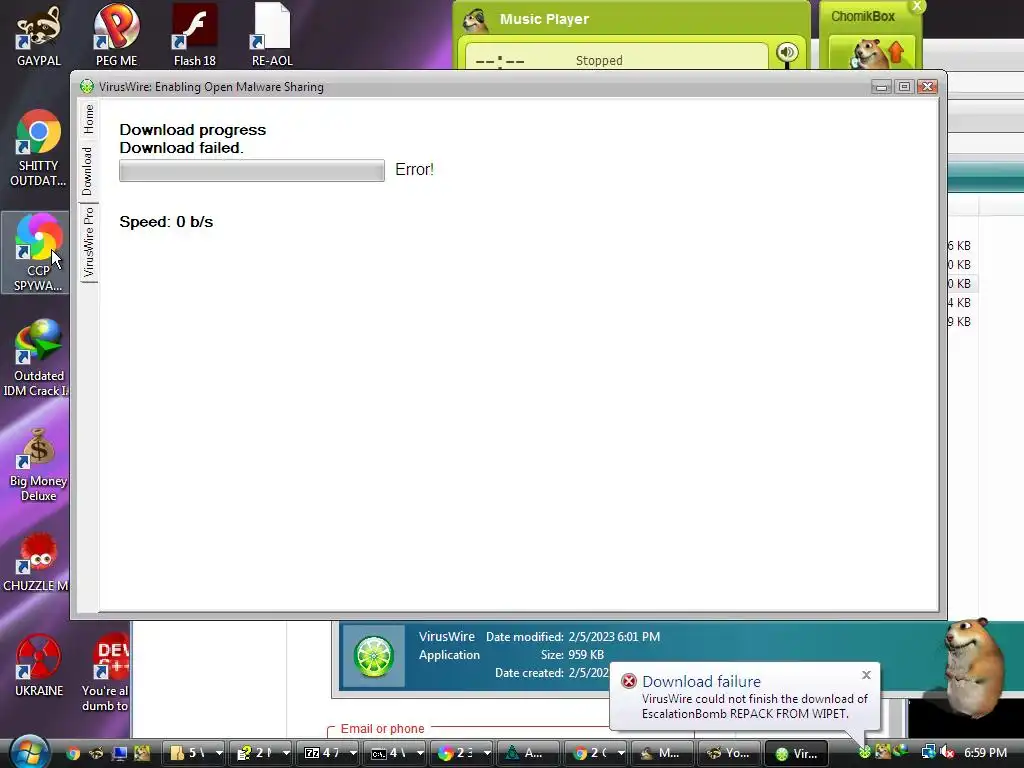This screenshot has height=768, width=1024.
Task: Click the network tray icon
Action: (928, 752)
